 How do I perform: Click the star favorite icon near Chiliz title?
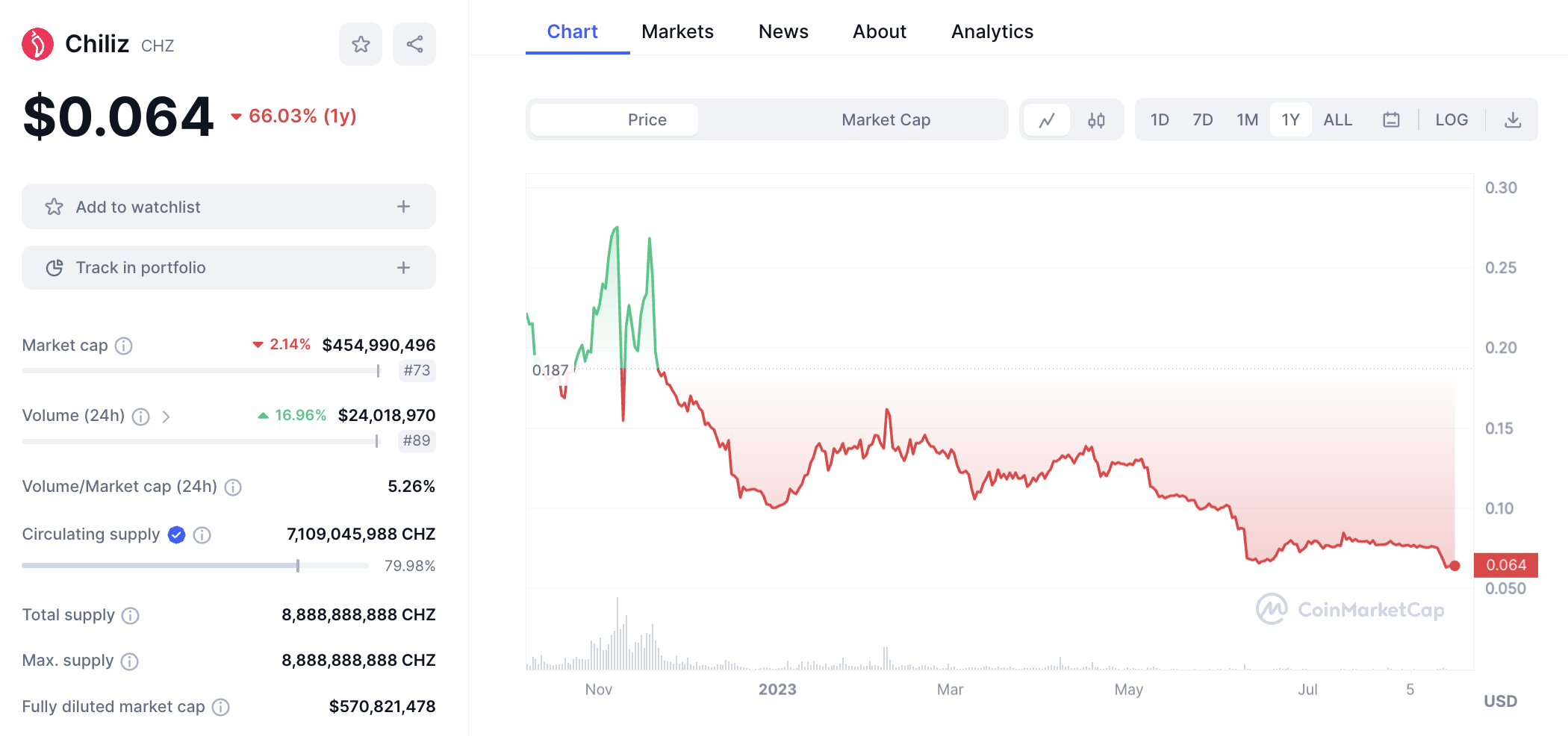361,44
